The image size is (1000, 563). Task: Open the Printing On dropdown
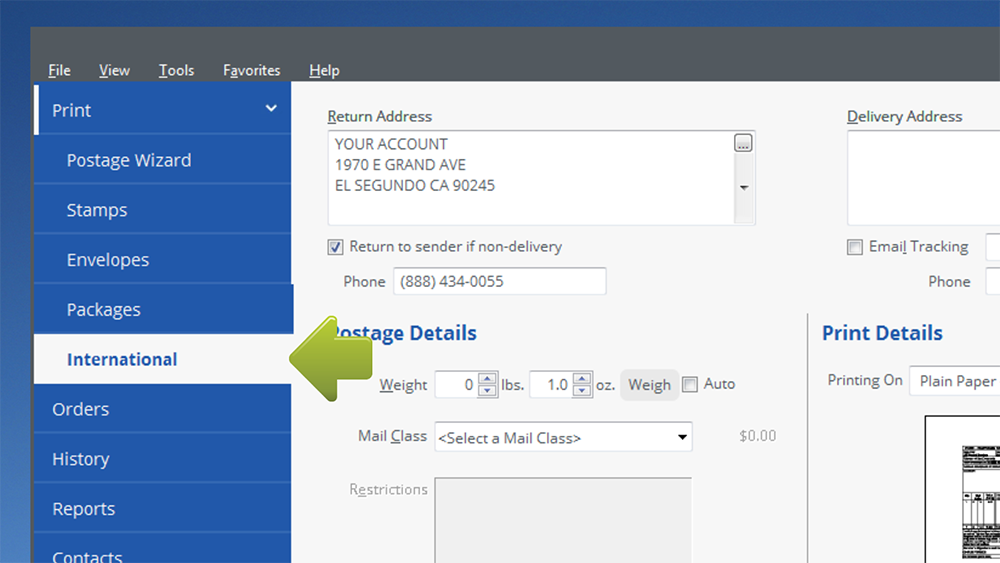(x=953, y=381)
